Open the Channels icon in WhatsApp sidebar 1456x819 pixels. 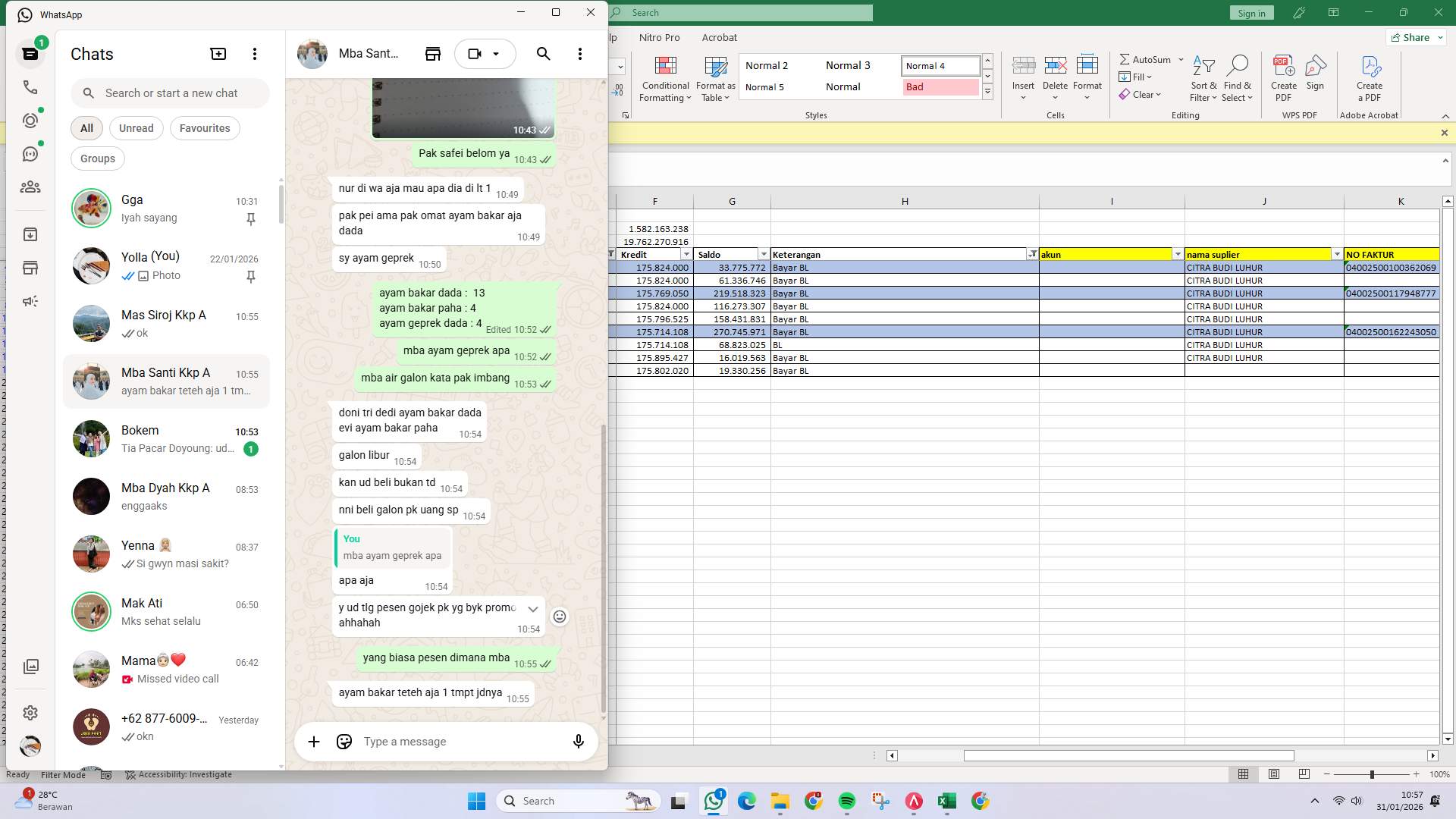(30, 153)
